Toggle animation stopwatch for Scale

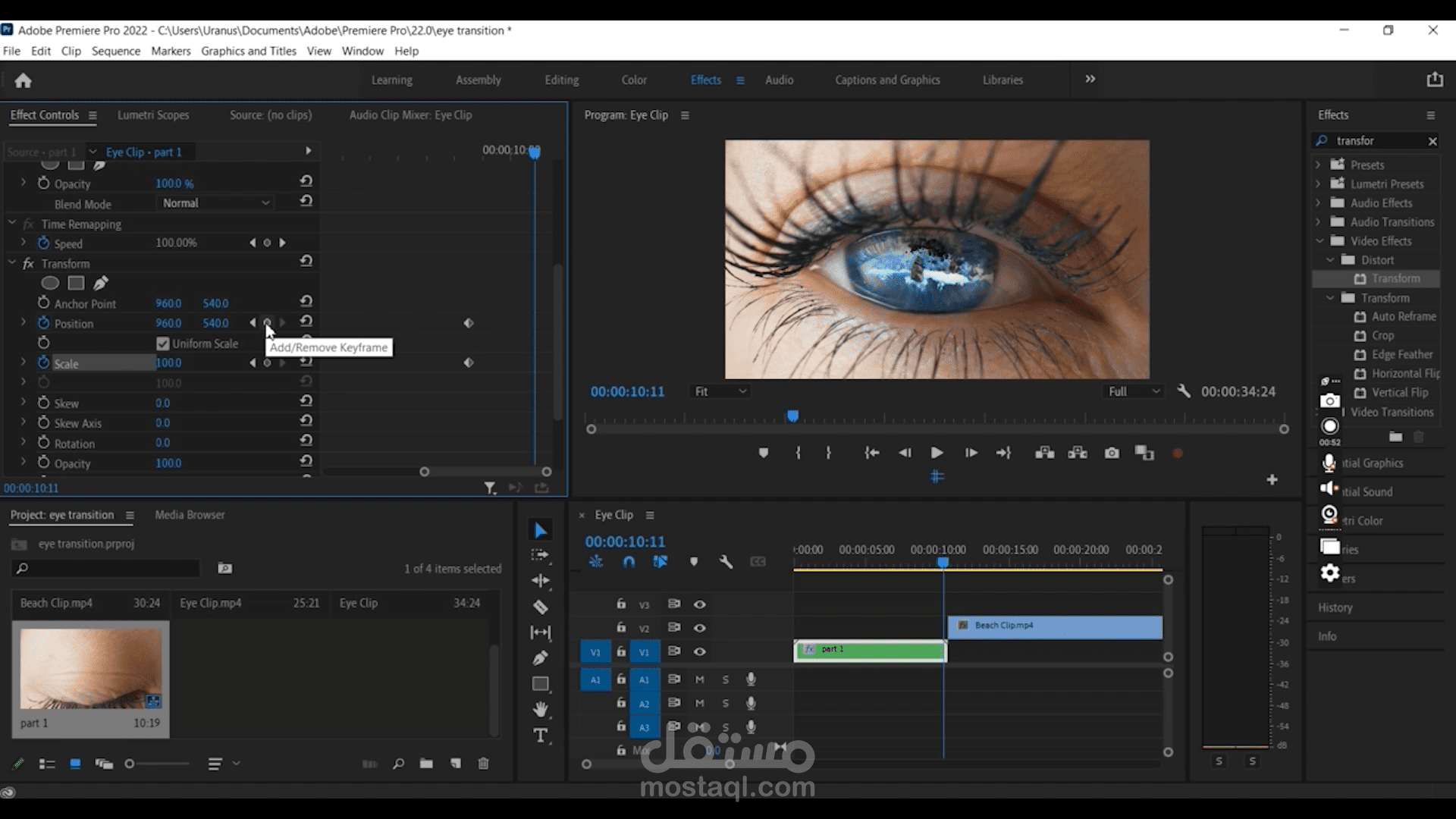44,362
